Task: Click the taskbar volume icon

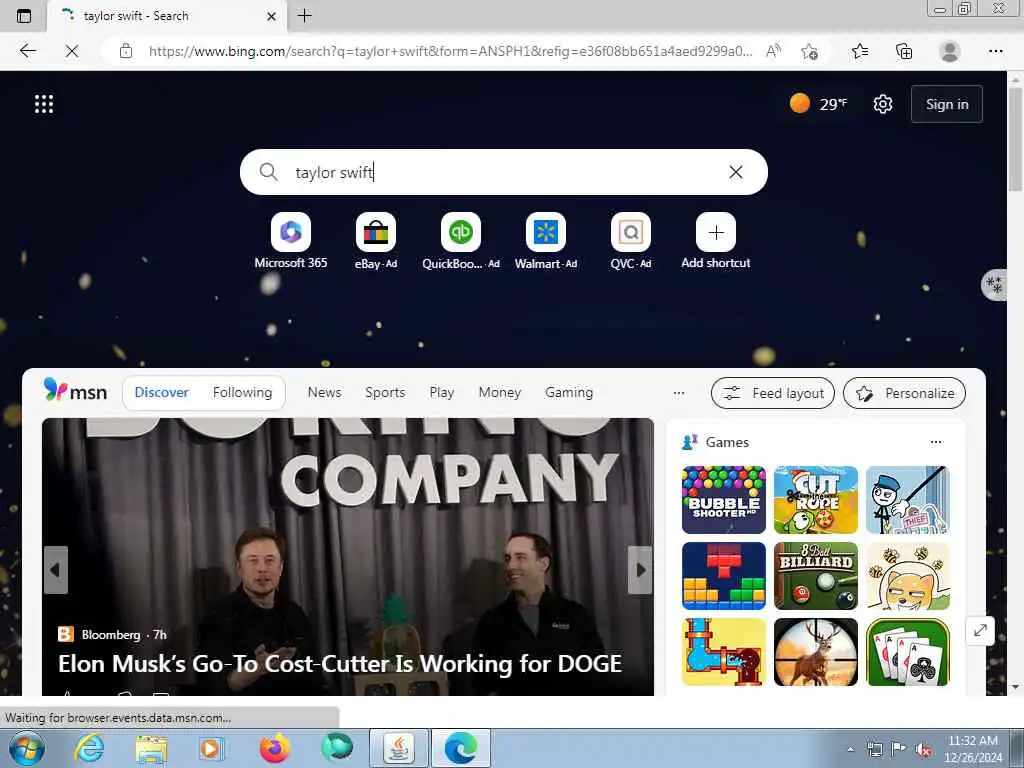Action: tap(923, 749)
